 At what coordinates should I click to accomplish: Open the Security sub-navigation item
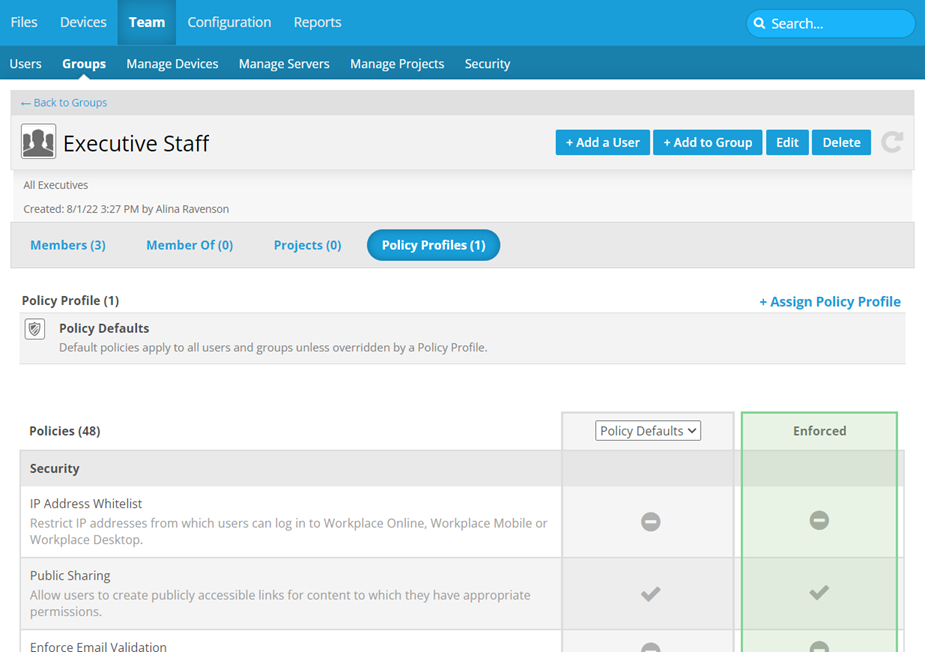pos(487,64)
